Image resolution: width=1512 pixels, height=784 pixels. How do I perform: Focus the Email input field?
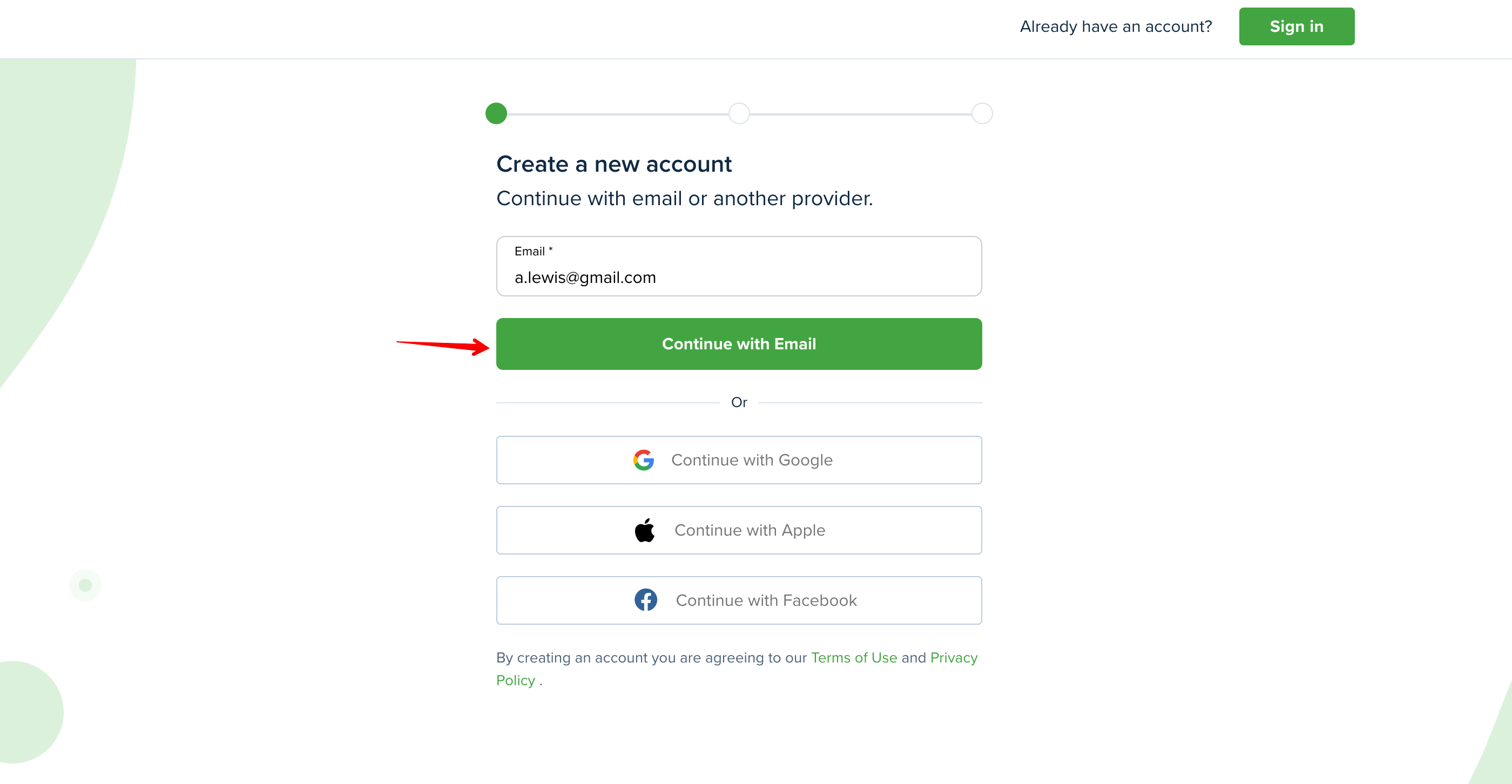click(739, 266)
